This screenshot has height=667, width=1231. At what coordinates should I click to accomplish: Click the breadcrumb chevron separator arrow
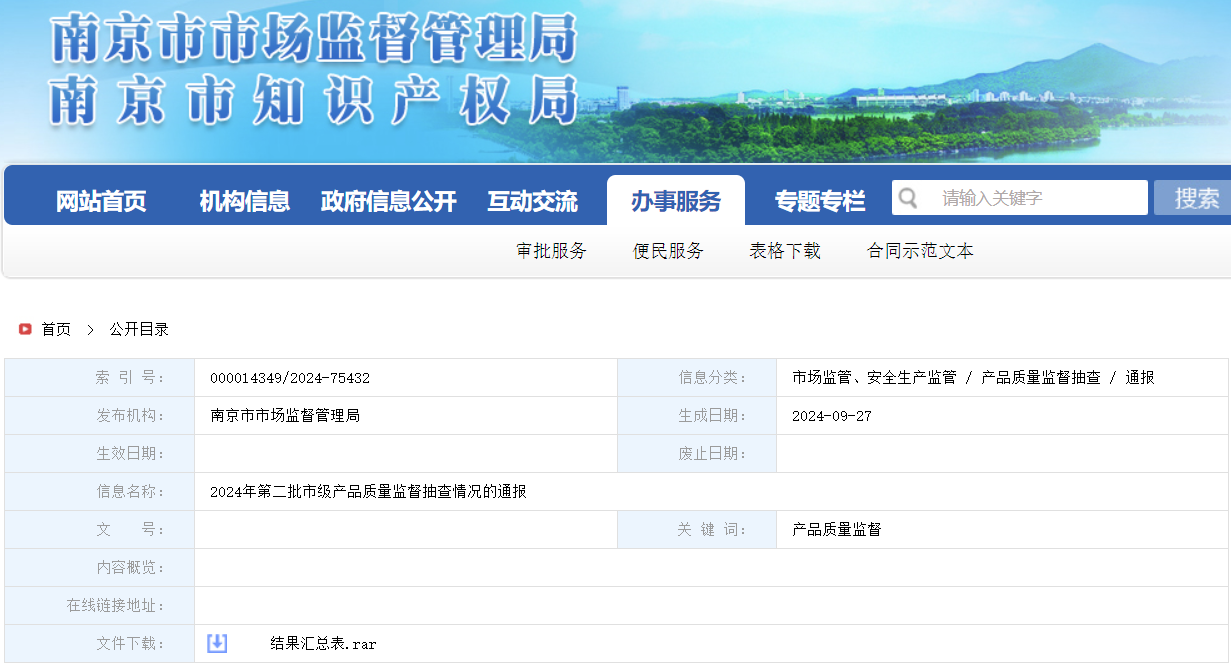(x=90, y=329)
